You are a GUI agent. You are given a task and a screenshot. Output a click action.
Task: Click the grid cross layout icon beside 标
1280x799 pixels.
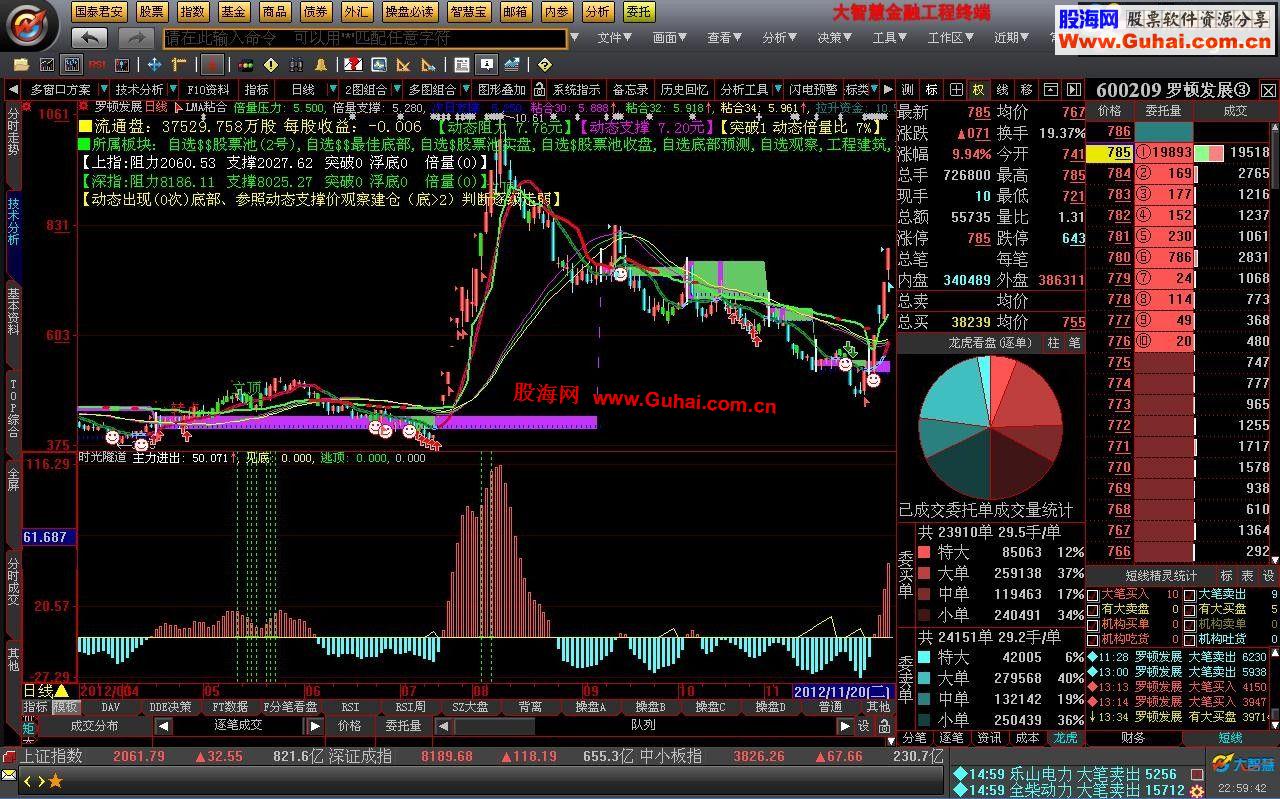[956, 89]
